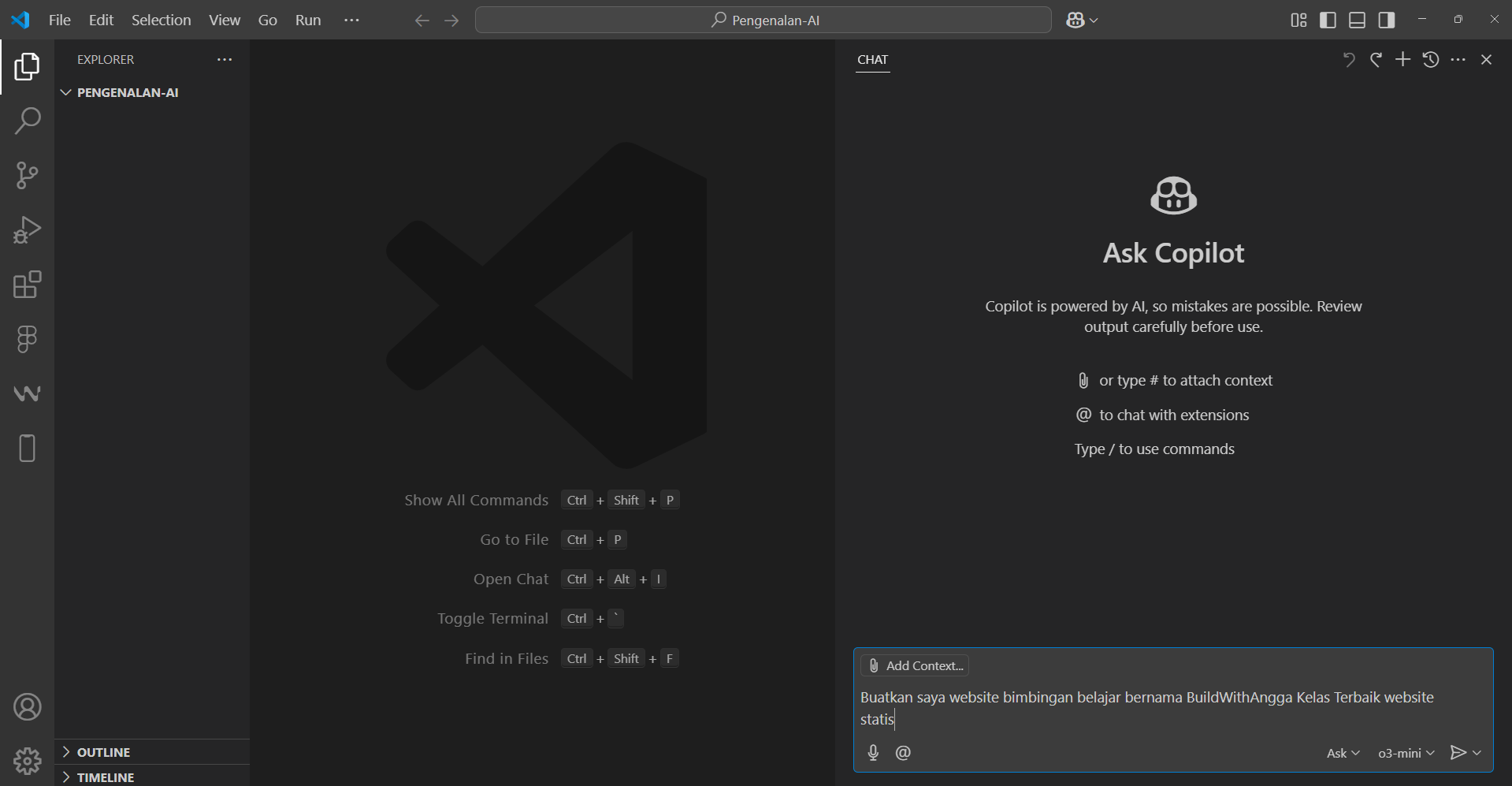Open the o3-mini model picker dropdown
1512x786 pixels.
pos(1406,753)
